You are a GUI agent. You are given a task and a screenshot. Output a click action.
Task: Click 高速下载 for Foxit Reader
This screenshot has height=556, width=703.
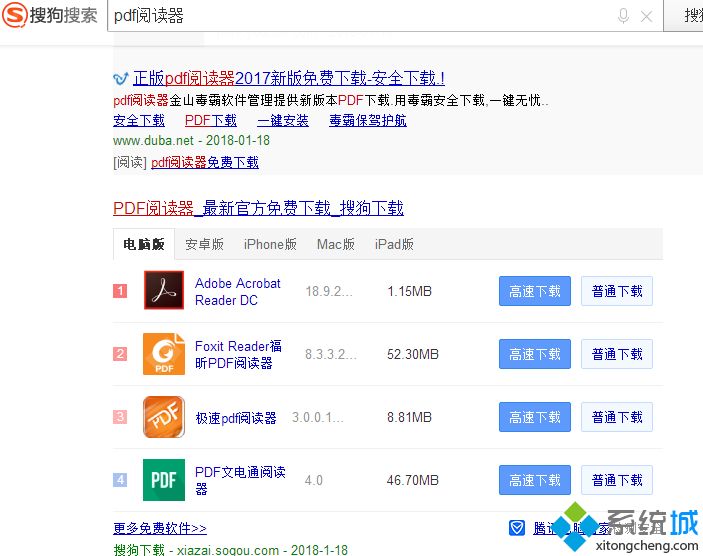point(535,354)
